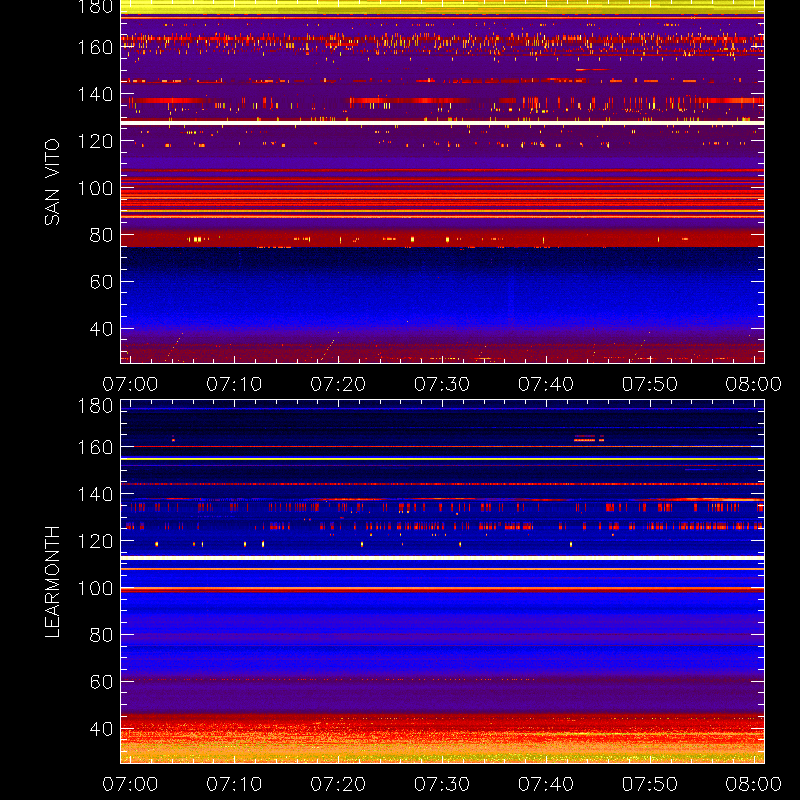Image resolution: width=800 pixels, height=800 pixels.
Task: Click San Vito plot's 08:00 time label
Action: tap(754, 384)
